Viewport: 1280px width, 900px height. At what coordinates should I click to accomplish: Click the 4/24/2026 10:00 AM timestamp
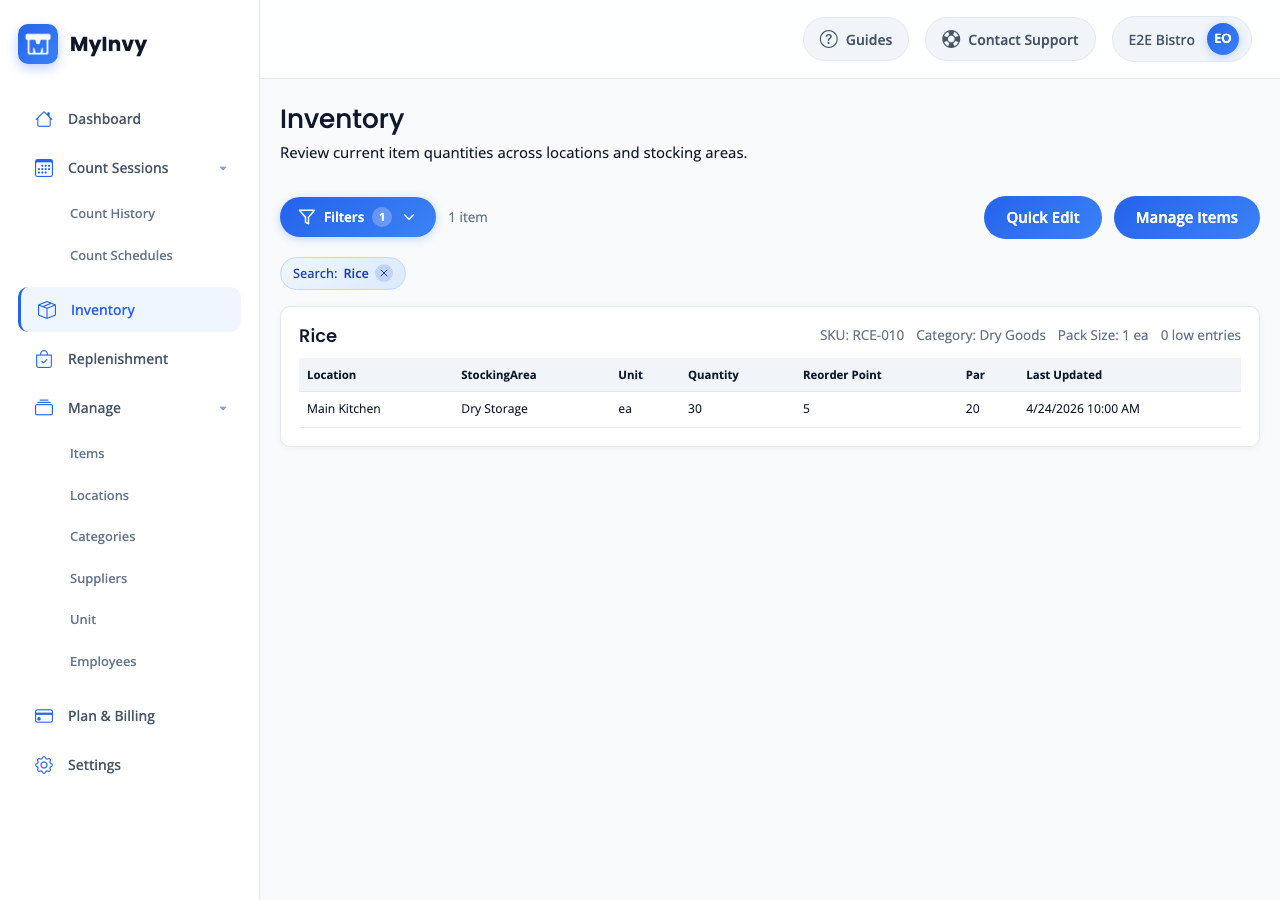(1083, 408)
